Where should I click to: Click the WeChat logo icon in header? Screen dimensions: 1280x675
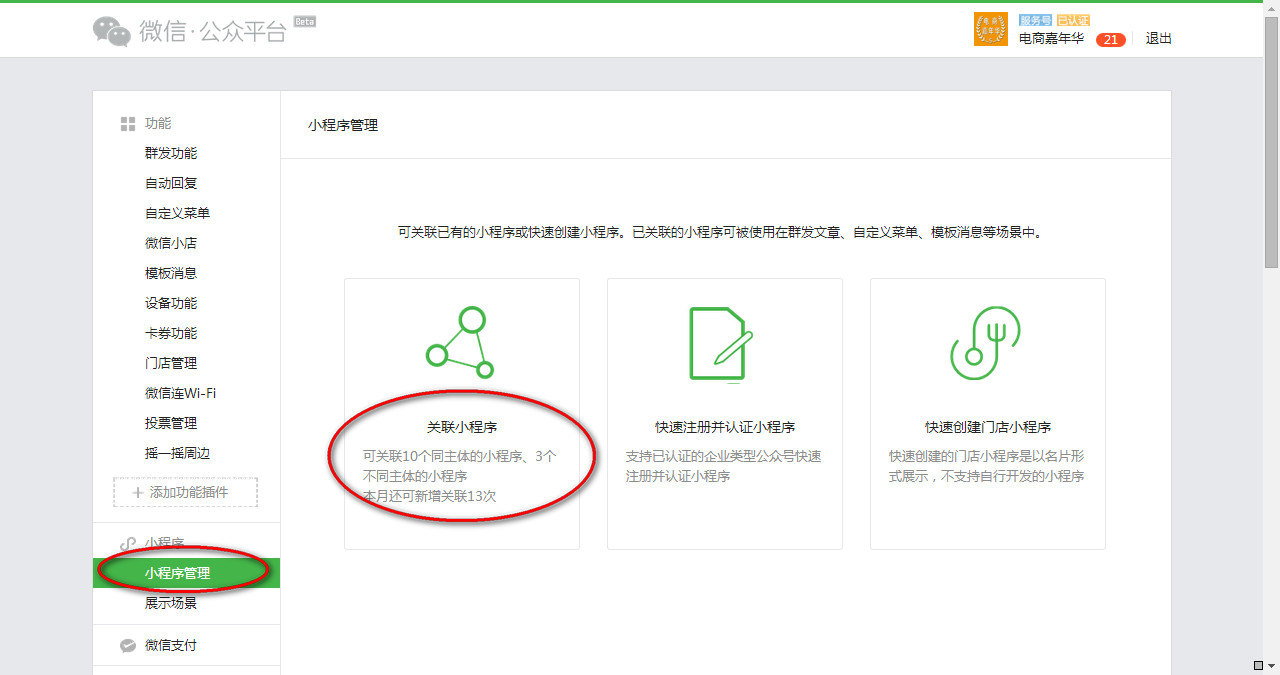point(112,31)
